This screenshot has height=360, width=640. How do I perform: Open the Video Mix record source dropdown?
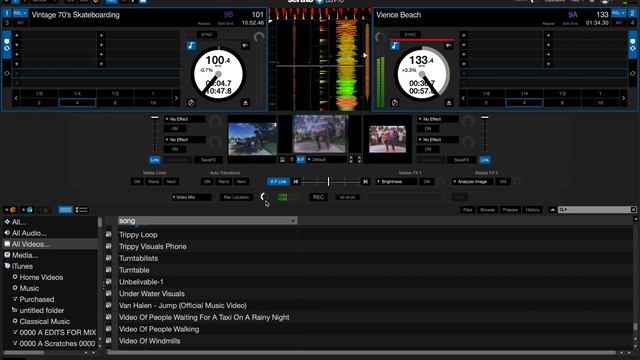tap(191, 197)
